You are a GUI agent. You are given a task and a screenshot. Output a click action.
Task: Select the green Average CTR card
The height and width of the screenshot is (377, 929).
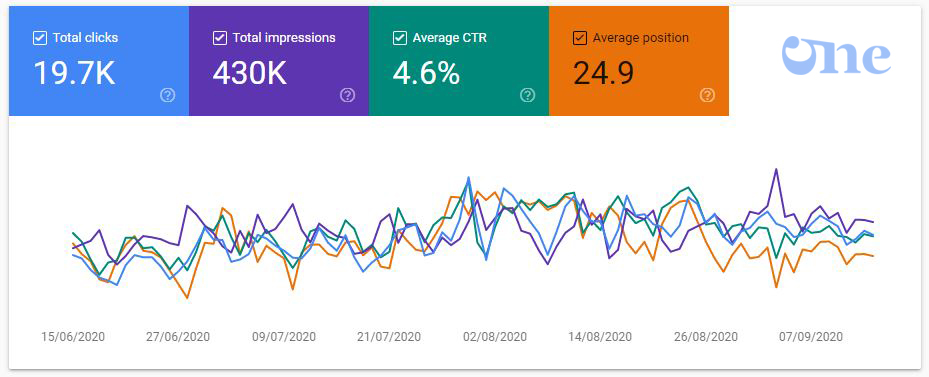pyautogui.click(x=459, y=61)
